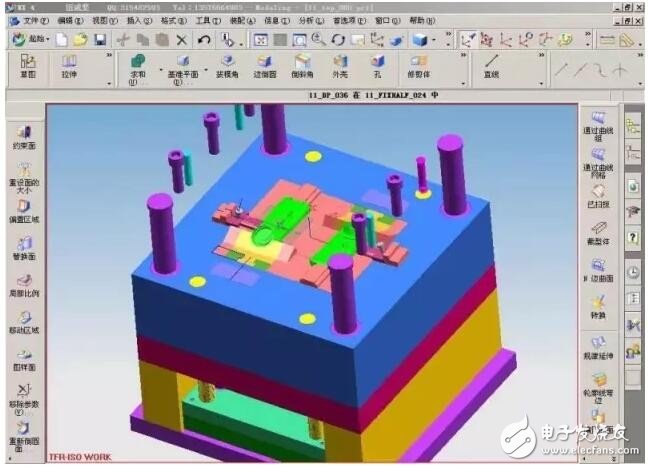
Task: Click the 边倒圆 (Edge Blend) tool
Action: [264, 66]
